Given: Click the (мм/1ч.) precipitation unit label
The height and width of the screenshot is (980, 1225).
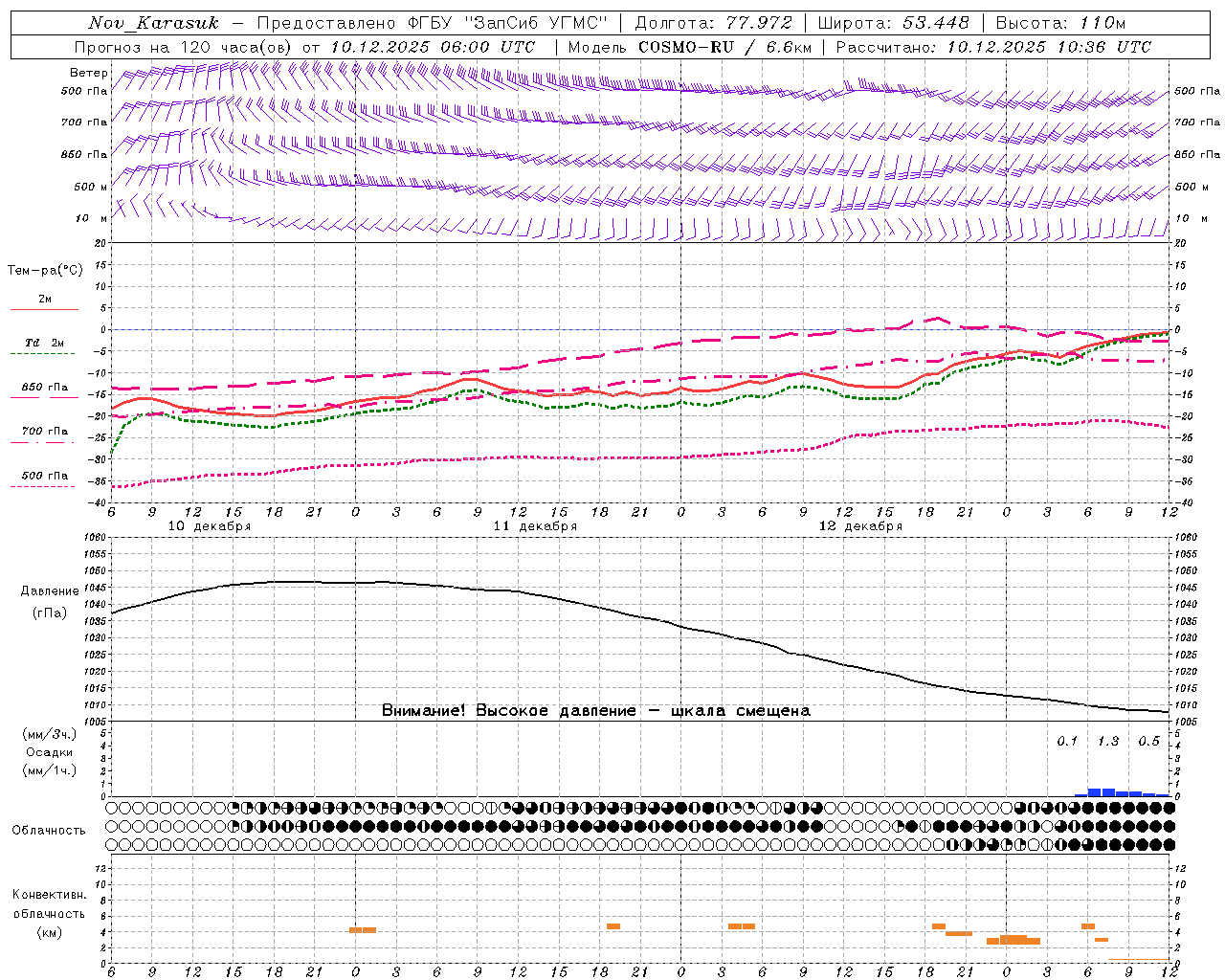Looking at the screenshot, I should (x=50, y=770).
